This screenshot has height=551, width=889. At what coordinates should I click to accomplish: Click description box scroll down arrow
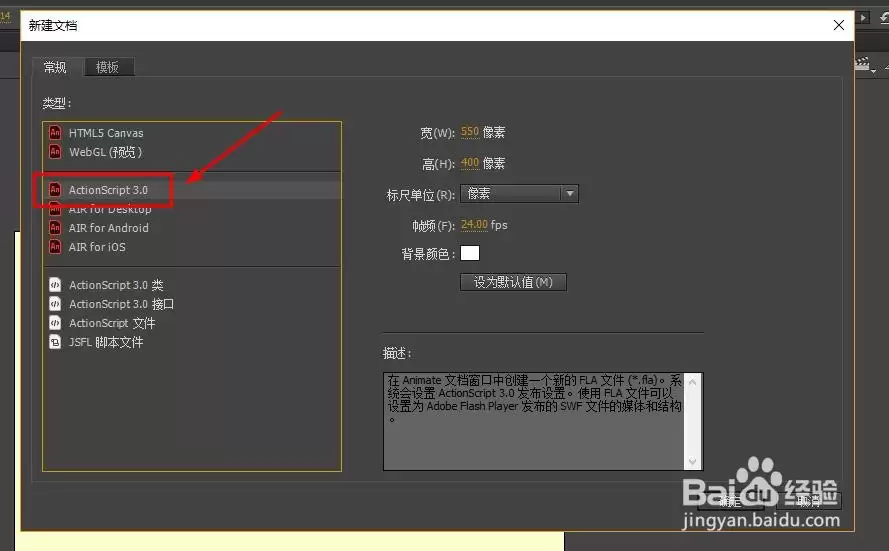[x=692, y=462]
